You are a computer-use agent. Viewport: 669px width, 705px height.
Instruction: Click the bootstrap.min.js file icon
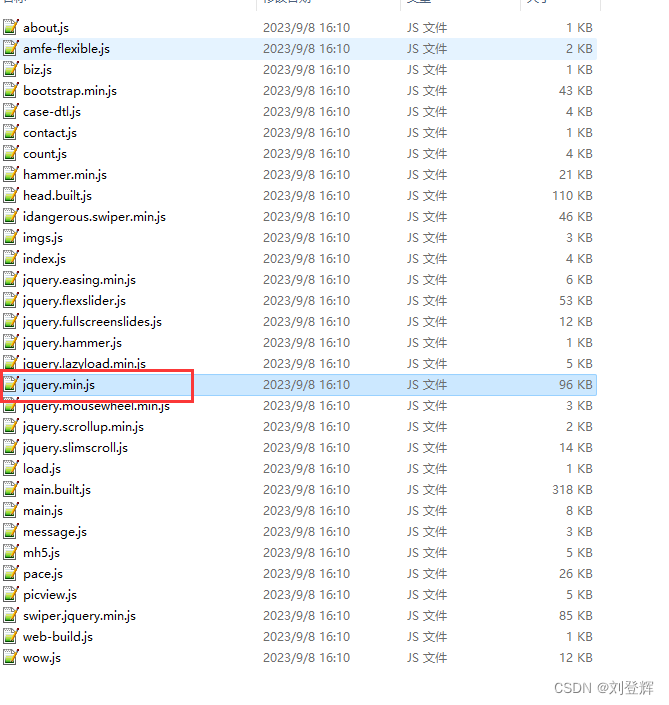coord(11,90)
